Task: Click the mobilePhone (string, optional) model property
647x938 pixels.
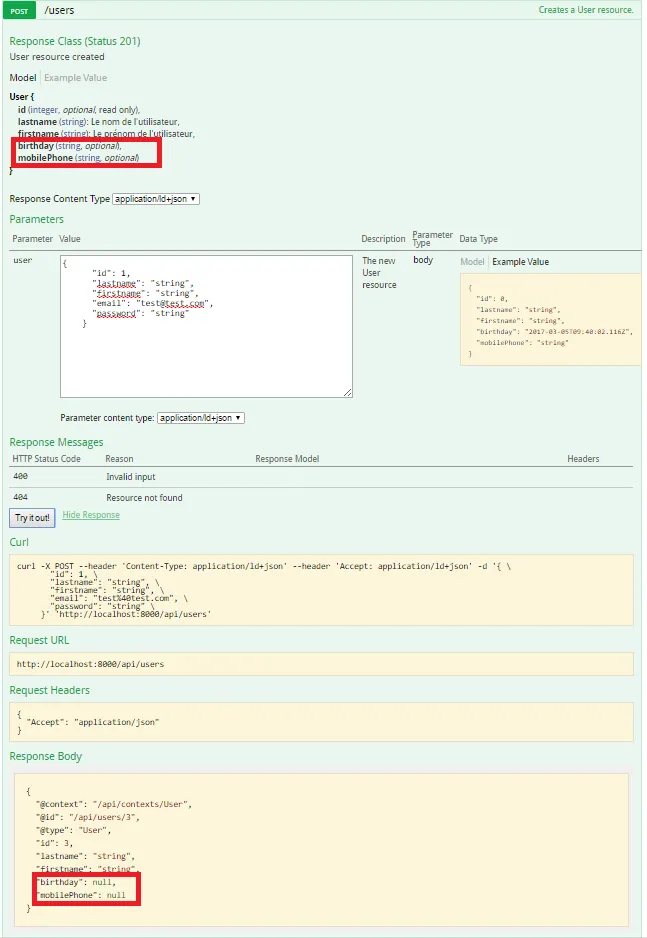Action: [x=78, y=158]
